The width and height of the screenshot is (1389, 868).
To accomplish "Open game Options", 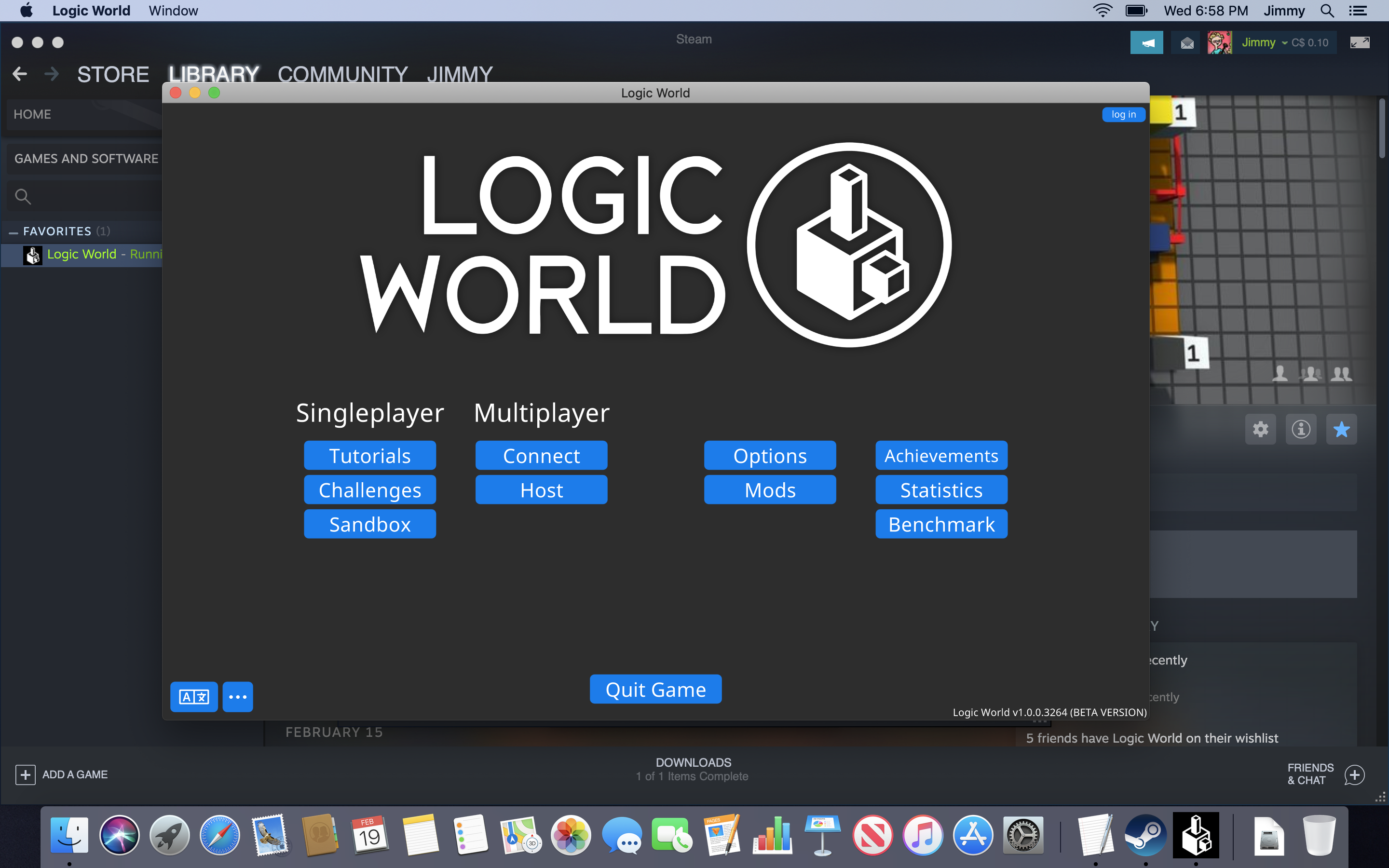I will (x=770, y=455).
